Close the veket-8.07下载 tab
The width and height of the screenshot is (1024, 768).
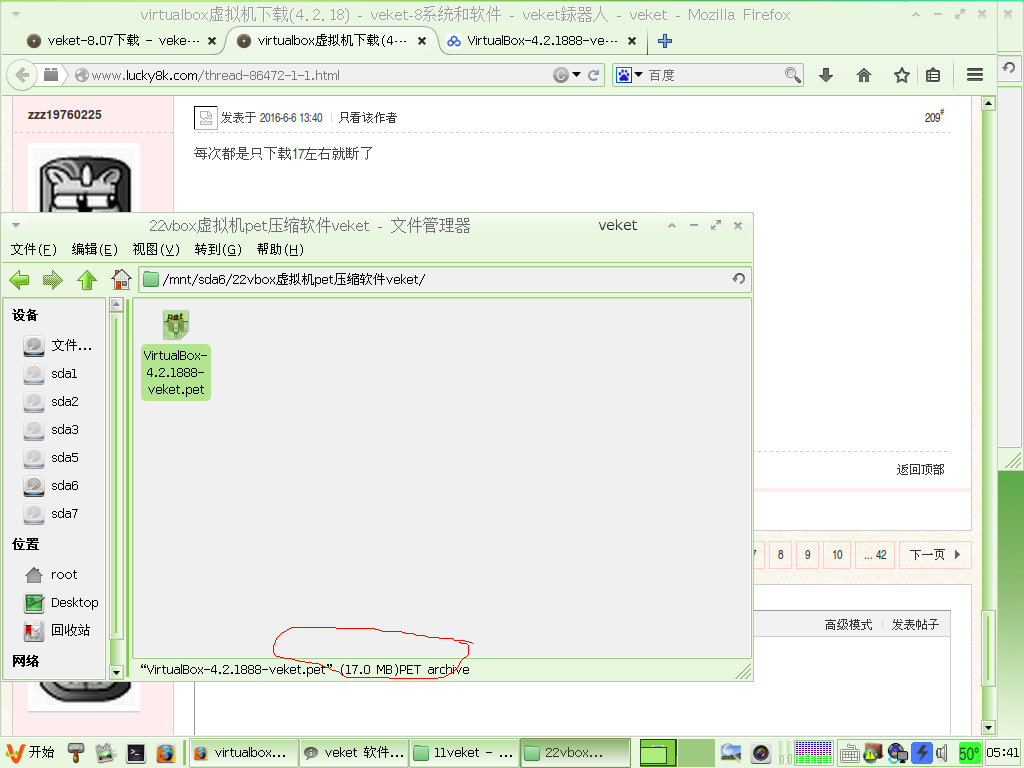click(x=212, y=40)
